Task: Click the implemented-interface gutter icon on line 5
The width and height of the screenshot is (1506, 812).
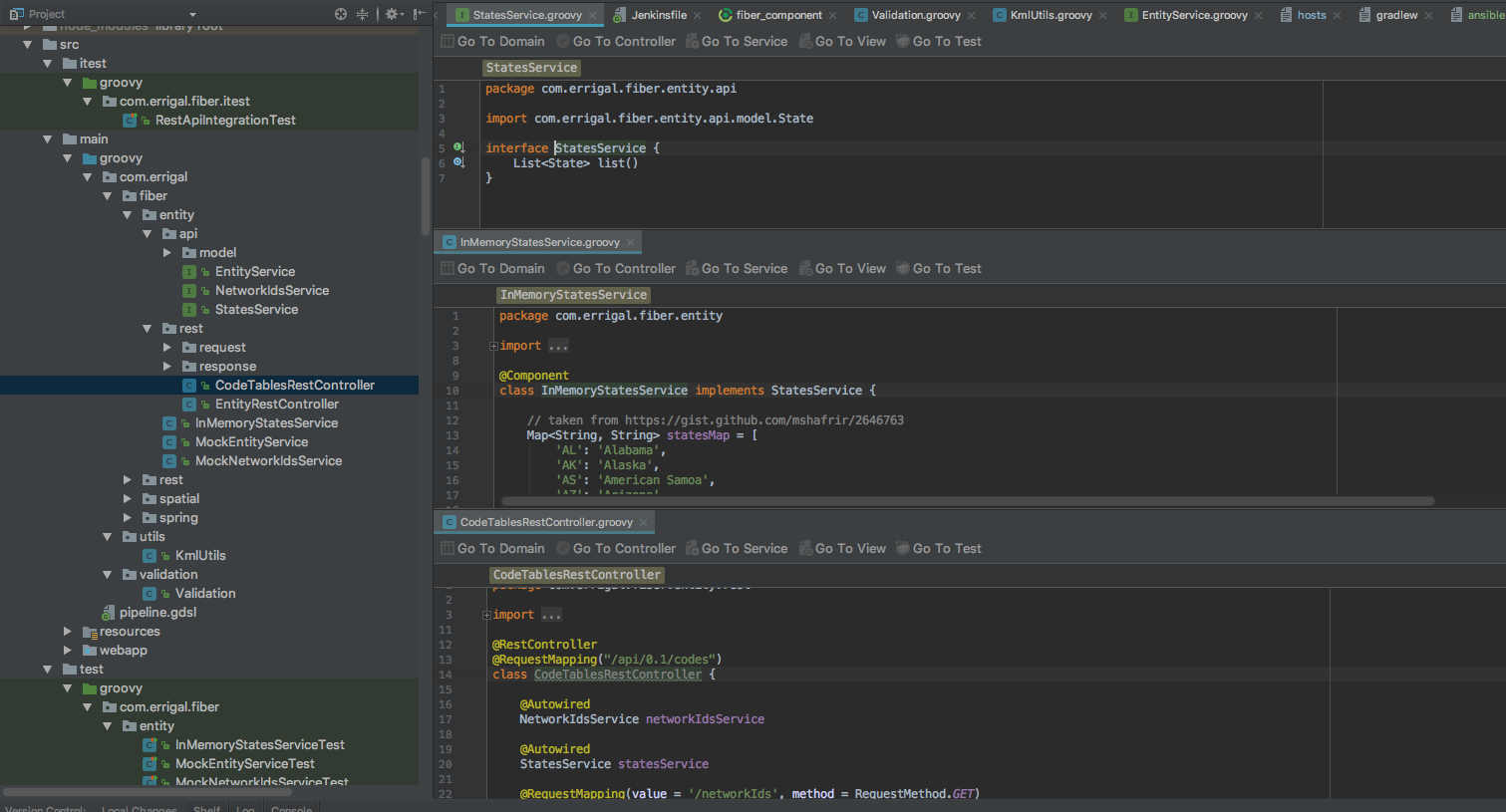Action: click(458, 147)
